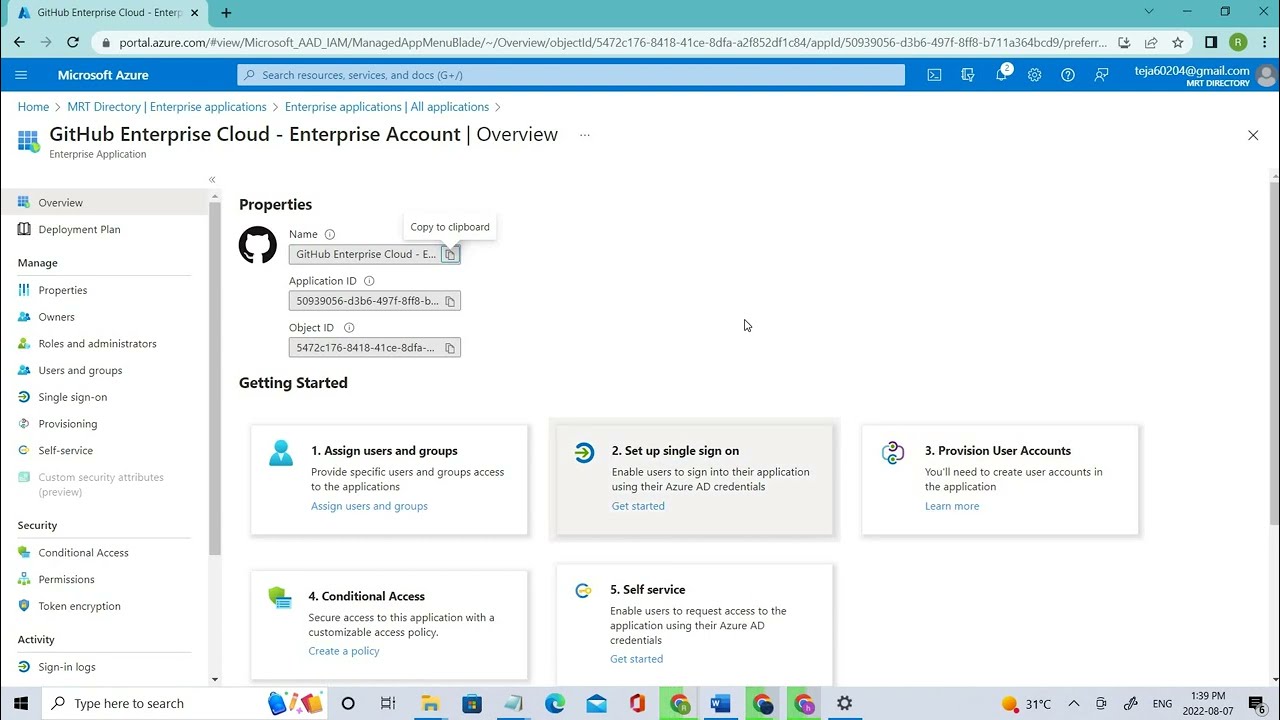Image resolution: width=1280 pixels, height=720 pixels.
Task: Open the notifications bell in Azure header
Action: point(1001,75)
